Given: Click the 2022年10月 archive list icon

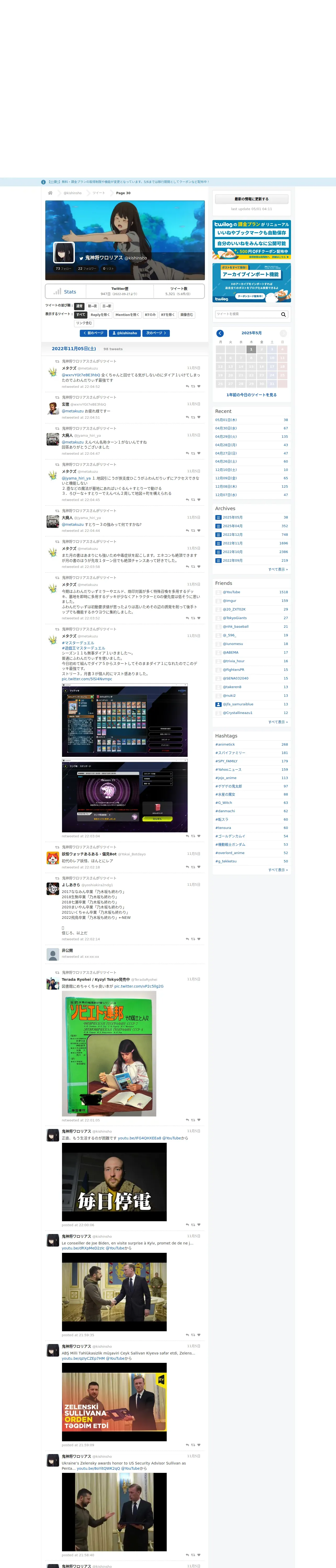Looking at the screenshot, I should click(x=218, y=552).
